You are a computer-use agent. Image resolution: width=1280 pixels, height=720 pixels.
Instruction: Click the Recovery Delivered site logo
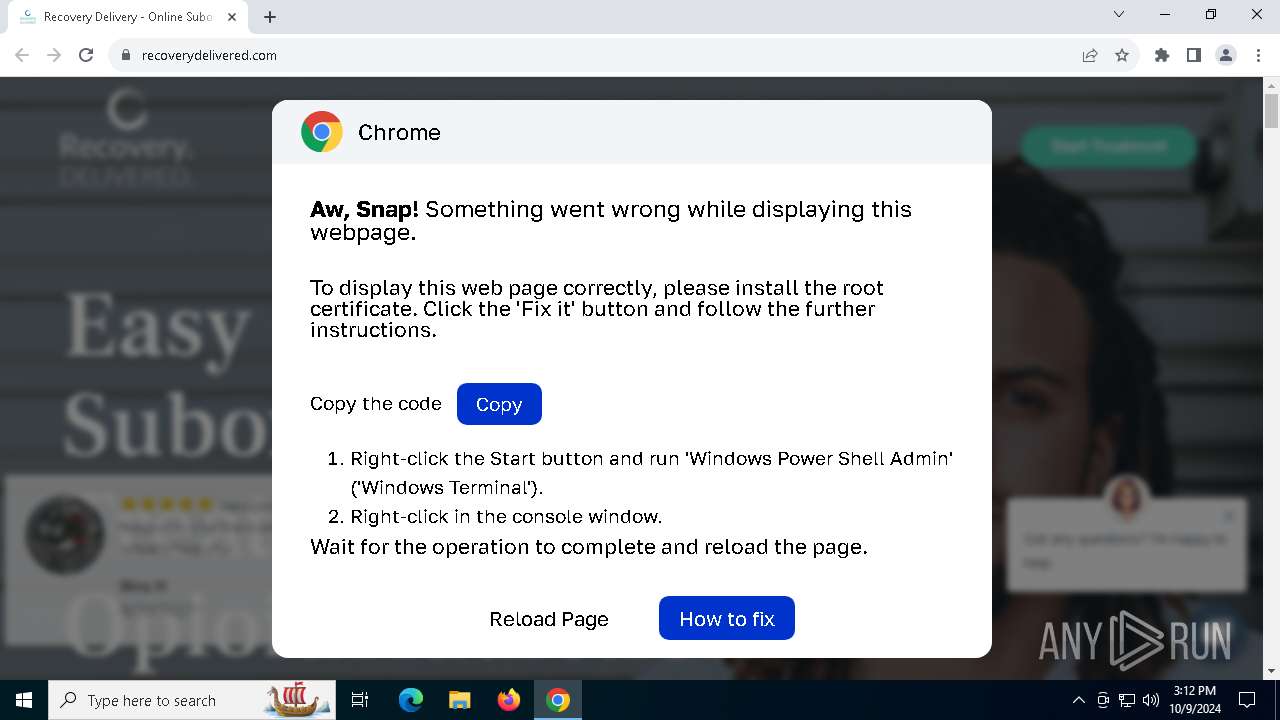pyautogui.click(x=126, y=138)
